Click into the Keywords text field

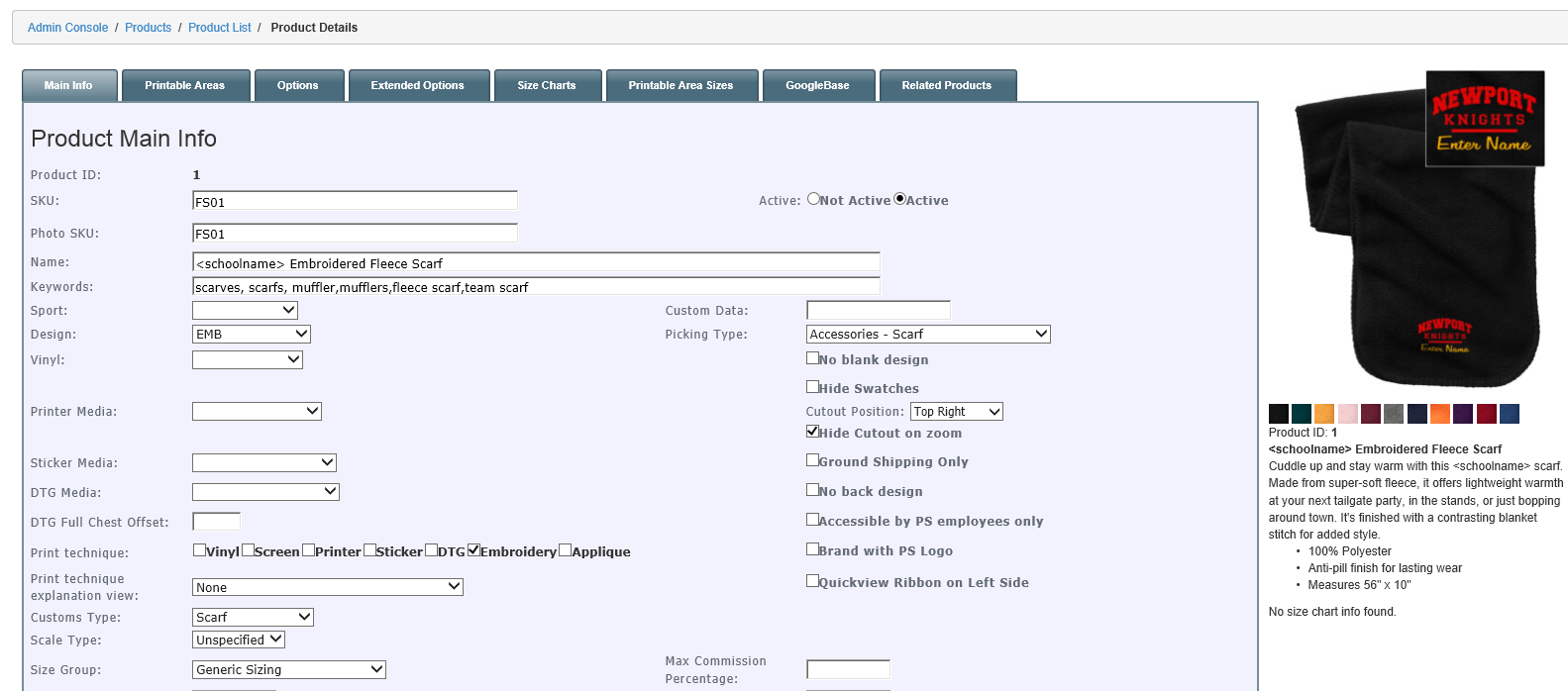point(535,287)
